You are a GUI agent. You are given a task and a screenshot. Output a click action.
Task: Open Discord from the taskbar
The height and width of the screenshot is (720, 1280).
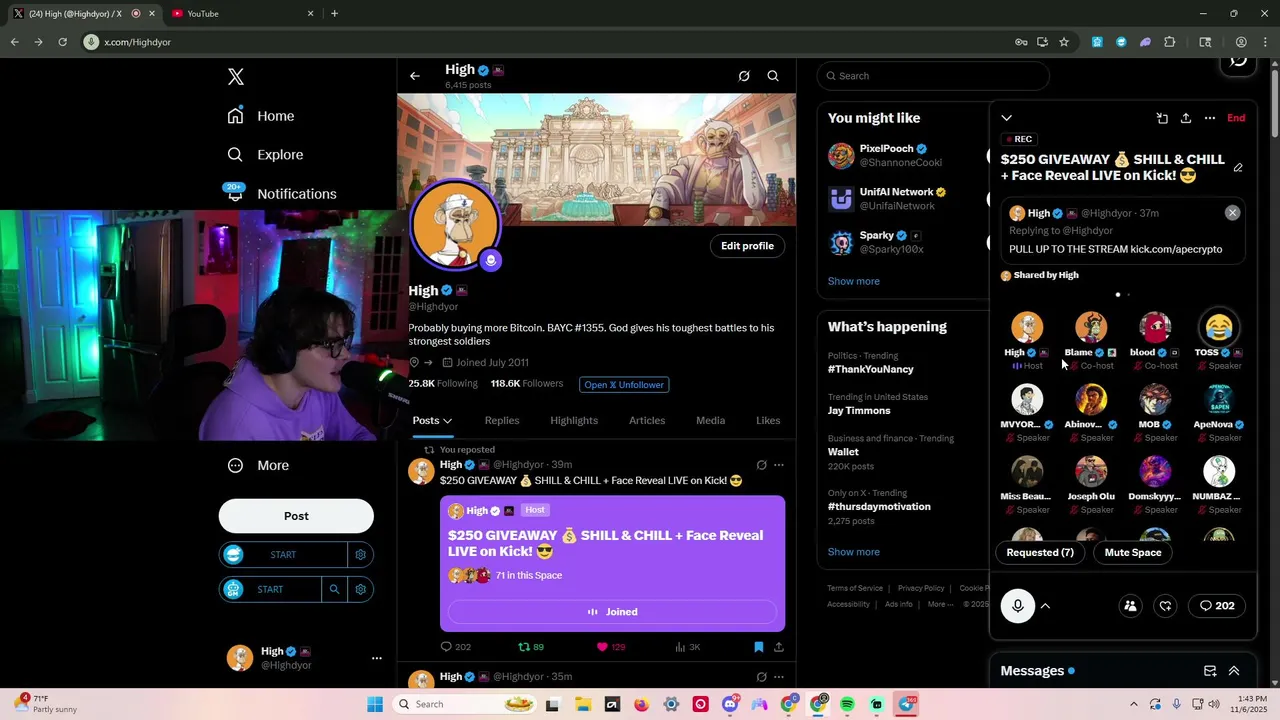click(x=730, y=705)
